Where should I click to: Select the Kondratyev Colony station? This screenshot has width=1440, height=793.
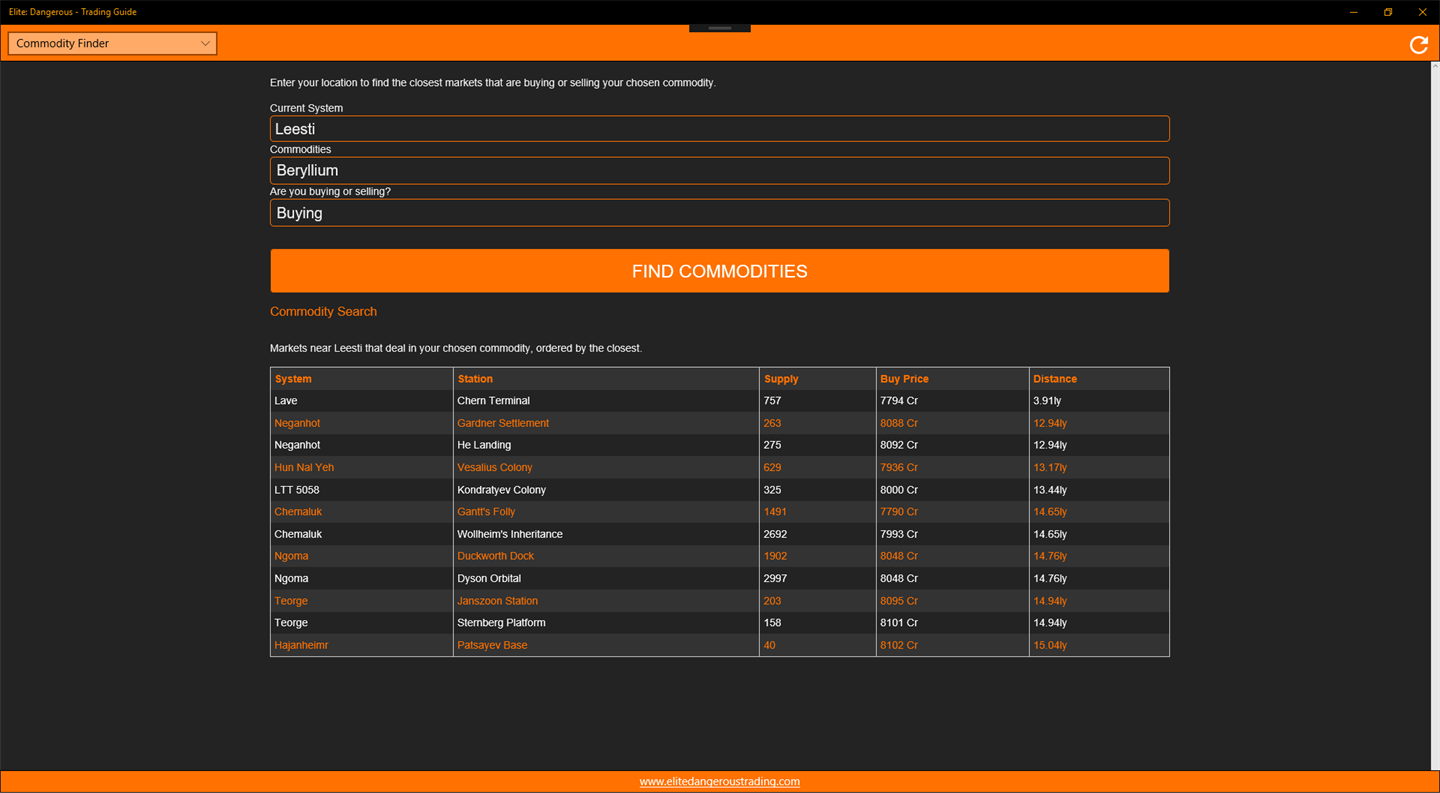click(501, 490)
